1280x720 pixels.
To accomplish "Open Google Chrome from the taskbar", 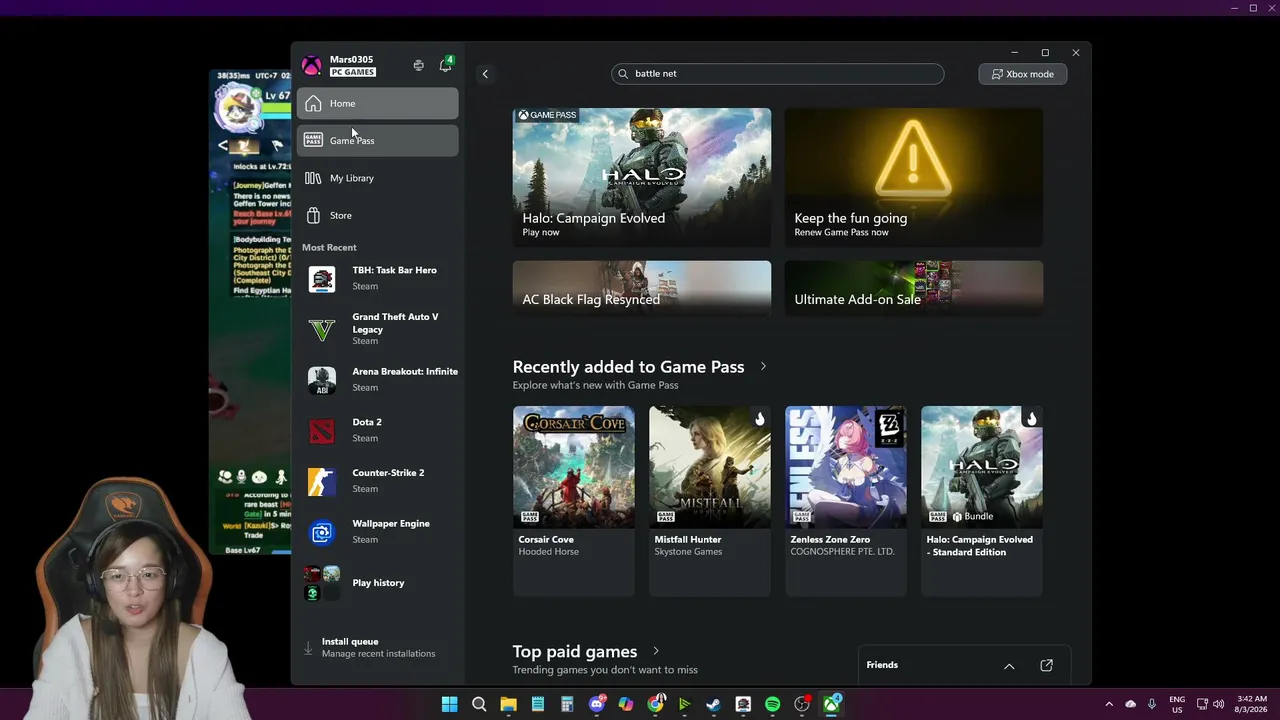I will point(655,704).
